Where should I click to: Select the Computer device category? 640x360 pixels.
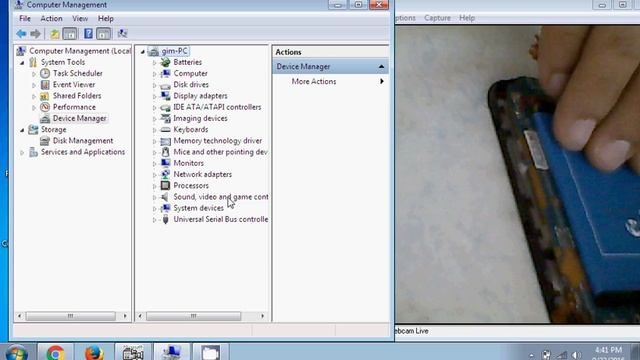pos(190,73)
